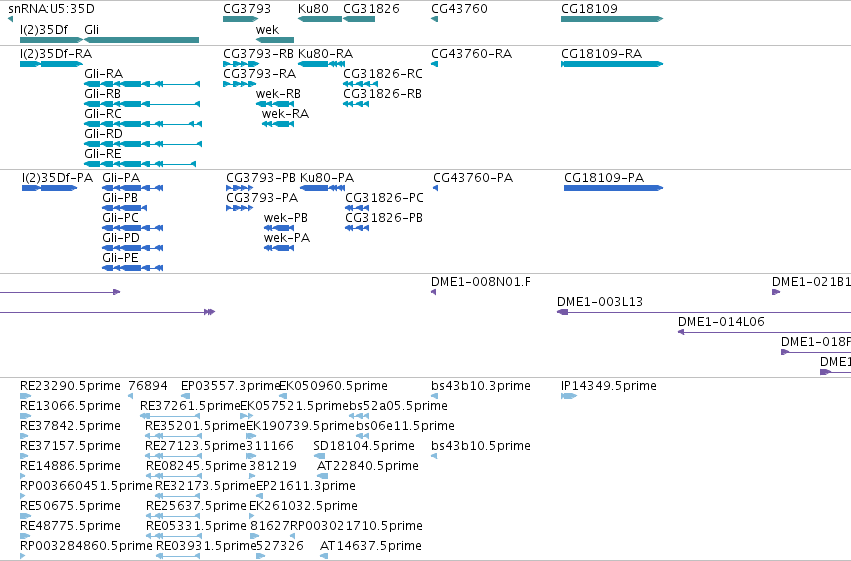
Task: Click the DME1-008N01.F clone label
Action: tap(480, 282)
